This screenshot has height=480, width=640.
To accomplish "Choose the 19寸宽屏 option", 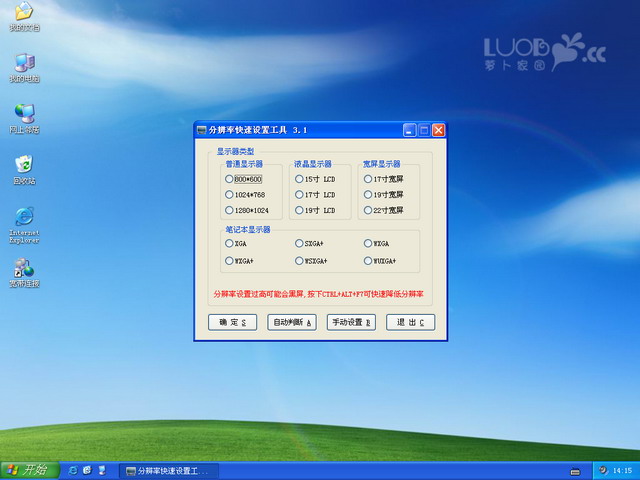I will (x=383, y=195).
